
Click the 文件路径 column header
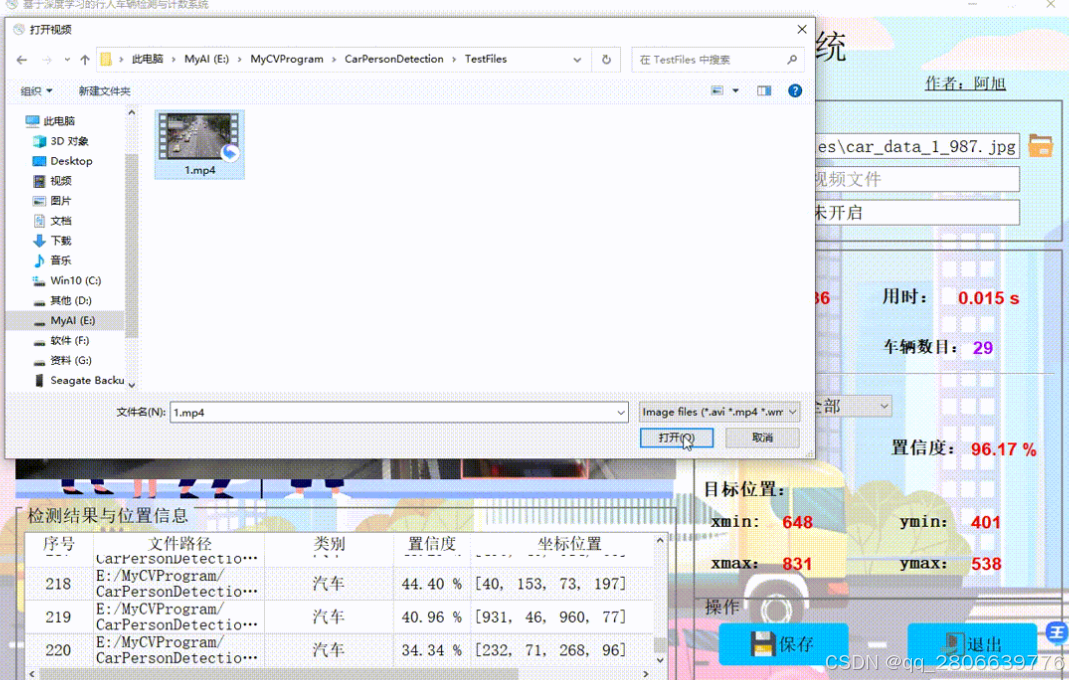(x=179, y=544)
